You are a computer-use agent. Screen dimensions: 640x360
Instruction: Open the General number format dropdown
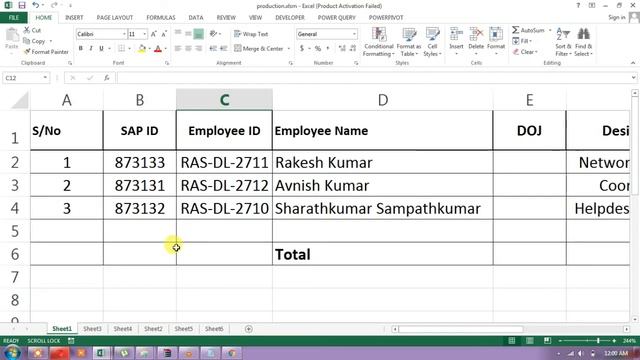coord(354,34)
